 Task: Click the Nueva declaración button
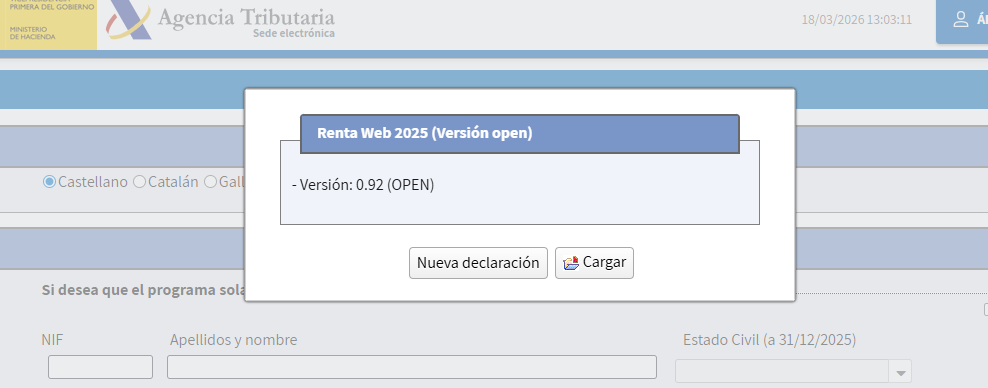point(478,263)
